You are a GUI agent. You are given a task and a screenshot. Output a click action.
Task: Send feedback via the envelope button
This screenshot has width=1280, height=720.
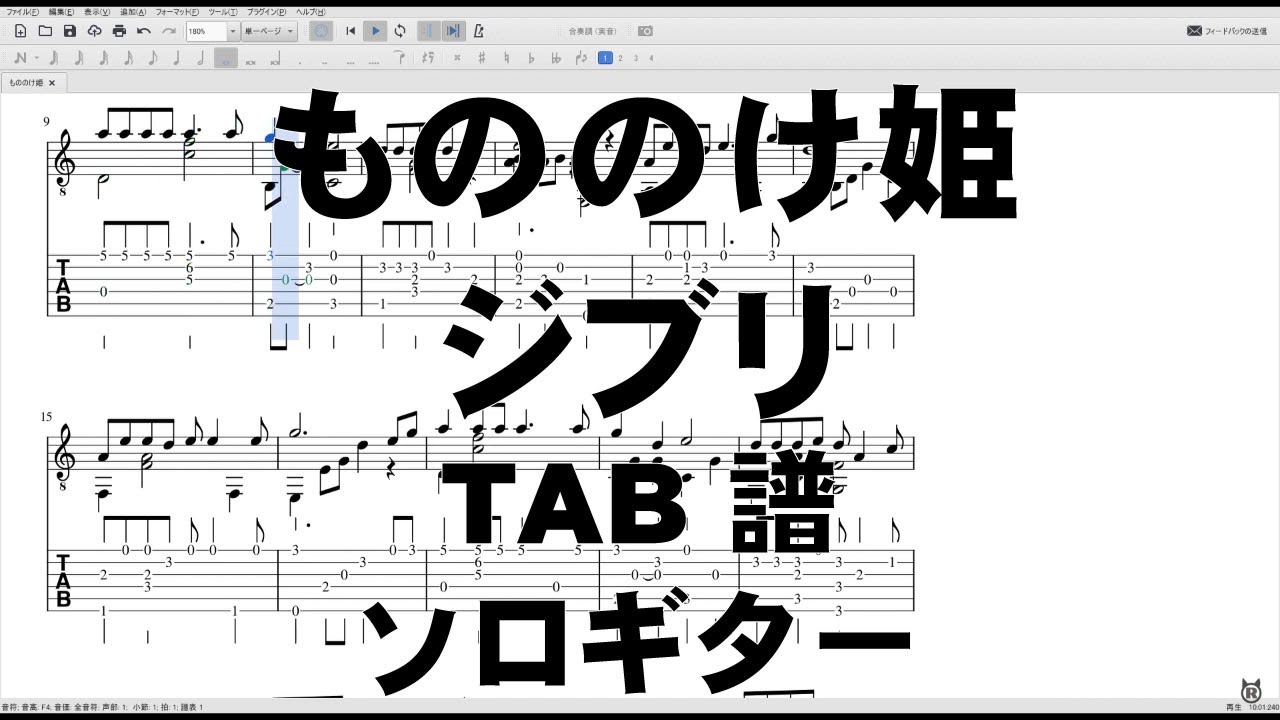1226,31
